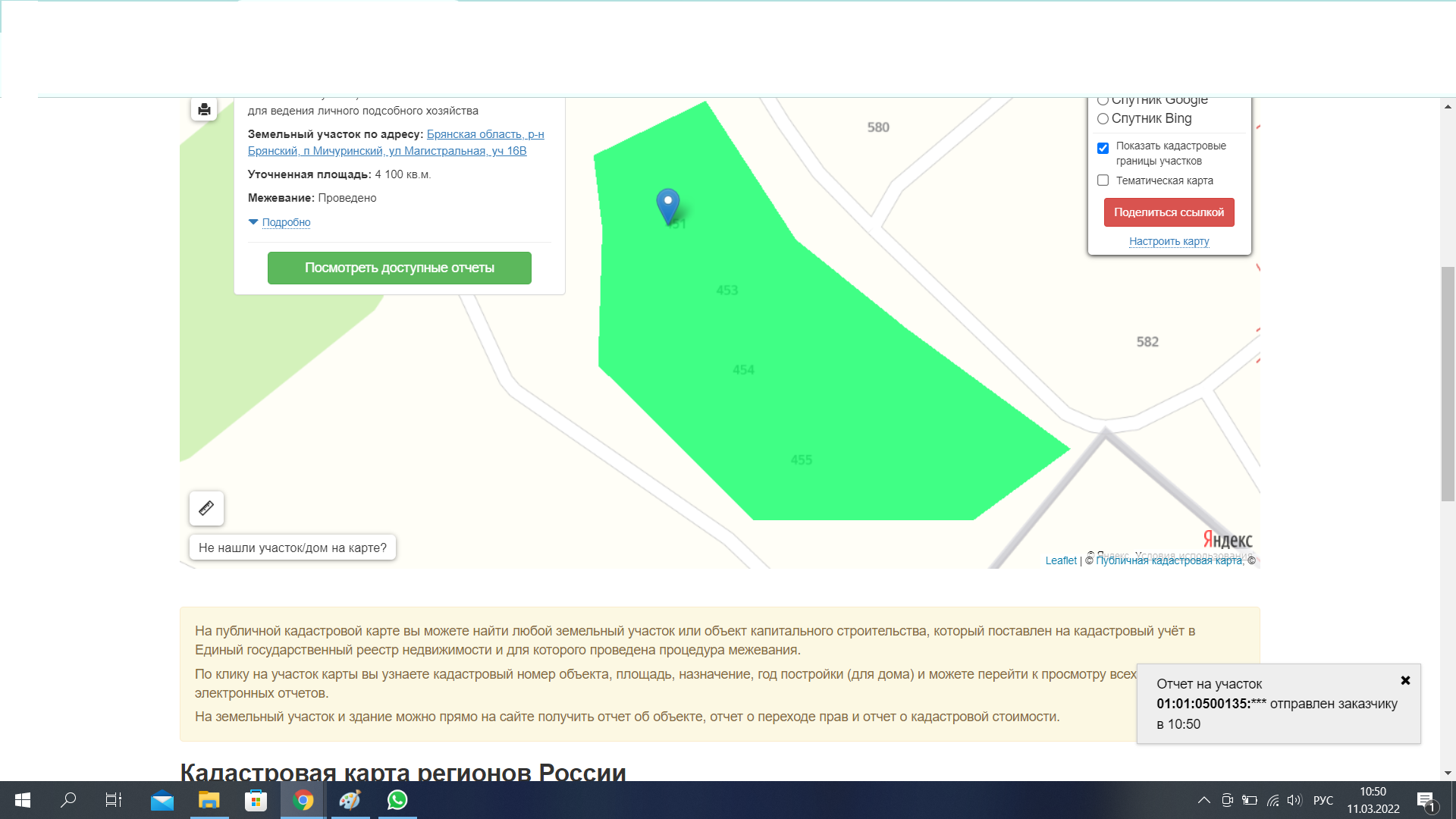Select the ruler measurement tool
1456x819 pixels.
[206, 508]
